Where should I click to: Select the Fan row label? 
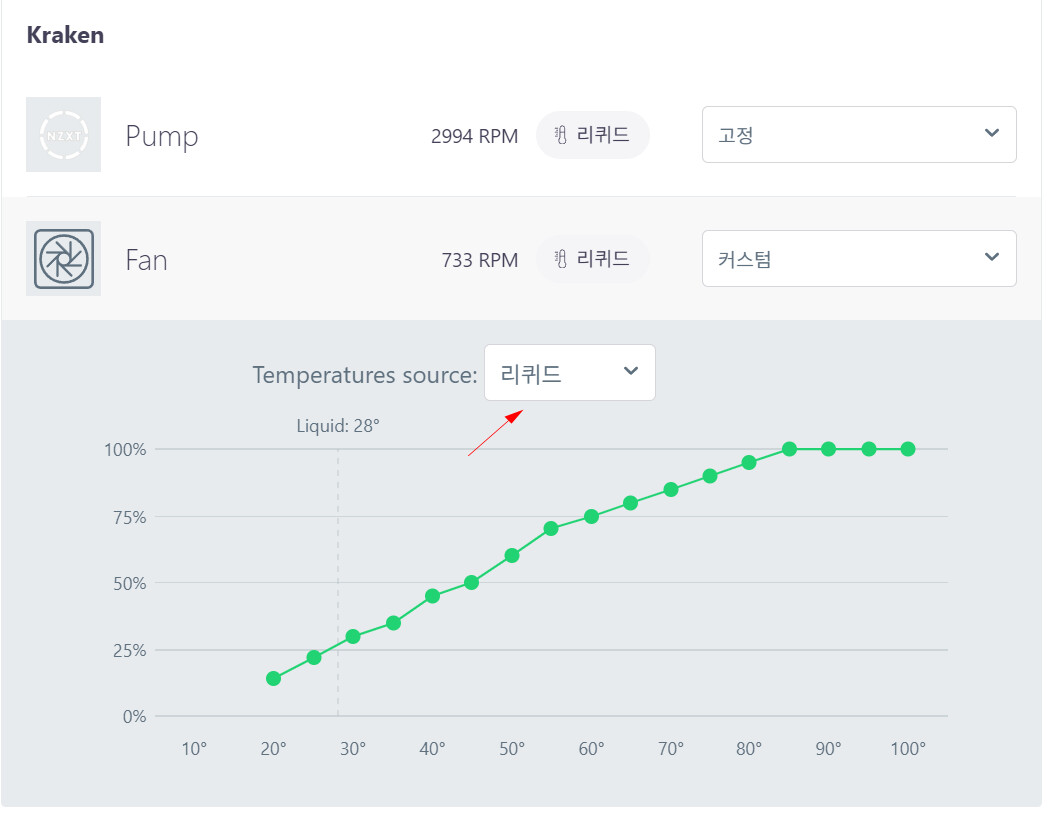click(146, 261)
